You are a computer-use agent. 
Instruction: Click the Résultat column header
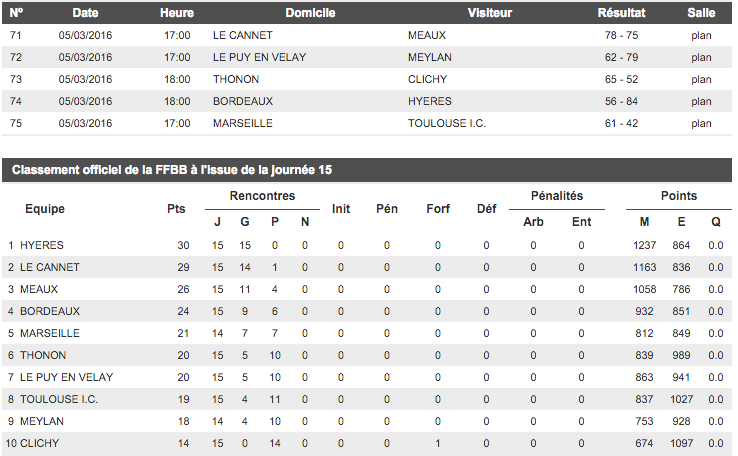[621, 13]
